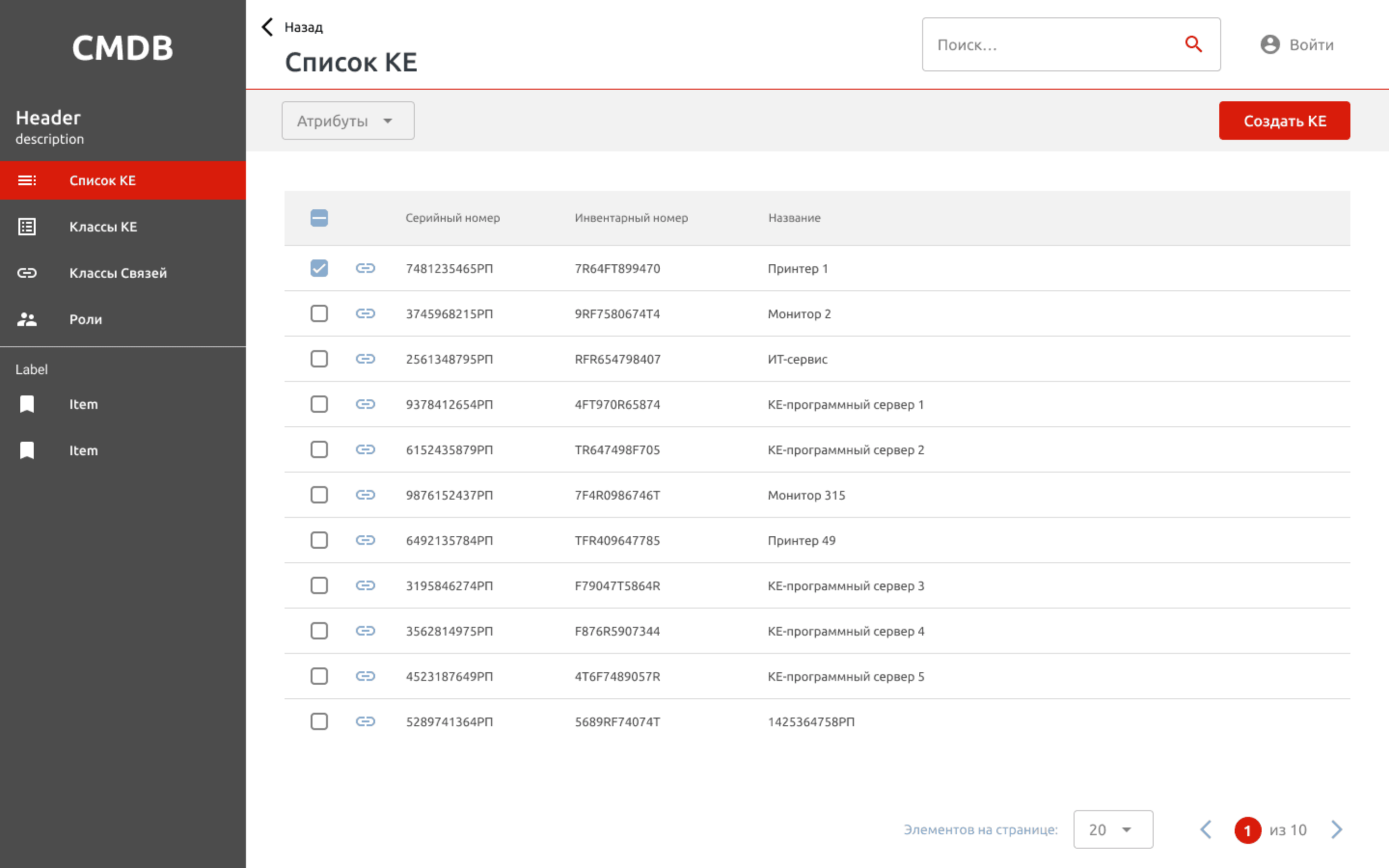Viewport: 1389px width, 868px height.
Task: Select the second Item under Label
Action: (x=123, y=451)
